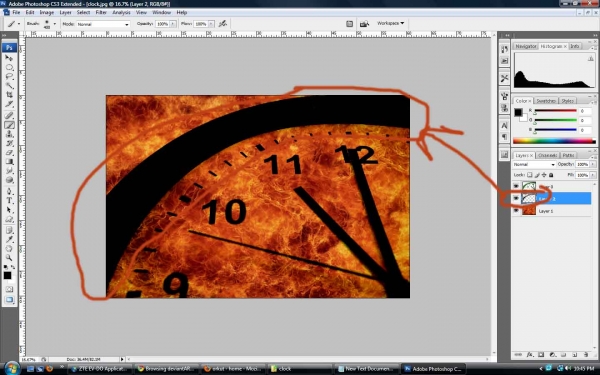This screenshot has height=375, width=600.
Task: Select the Move tool
Action: 9,58
